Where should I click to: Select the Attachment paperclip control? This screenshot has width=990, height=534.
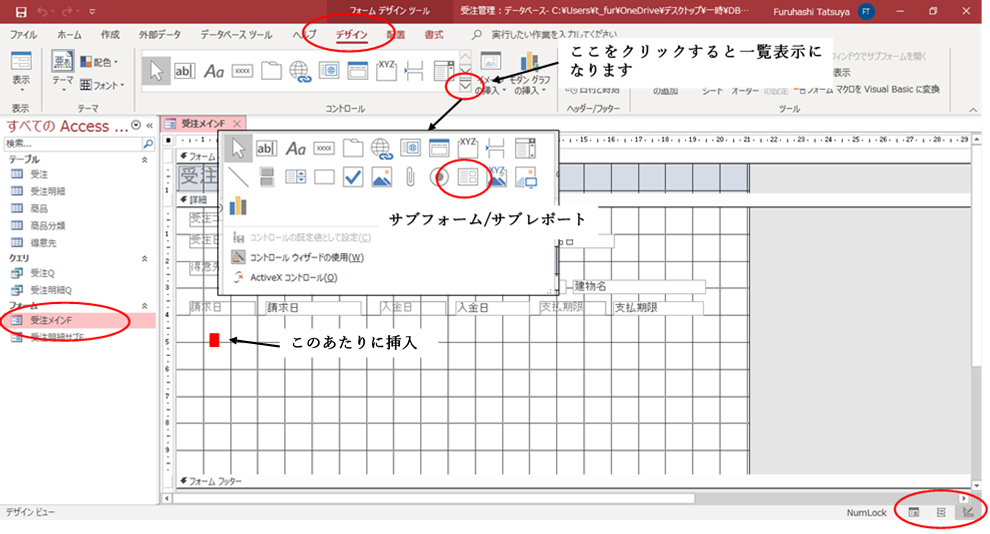tap(410, 177)
